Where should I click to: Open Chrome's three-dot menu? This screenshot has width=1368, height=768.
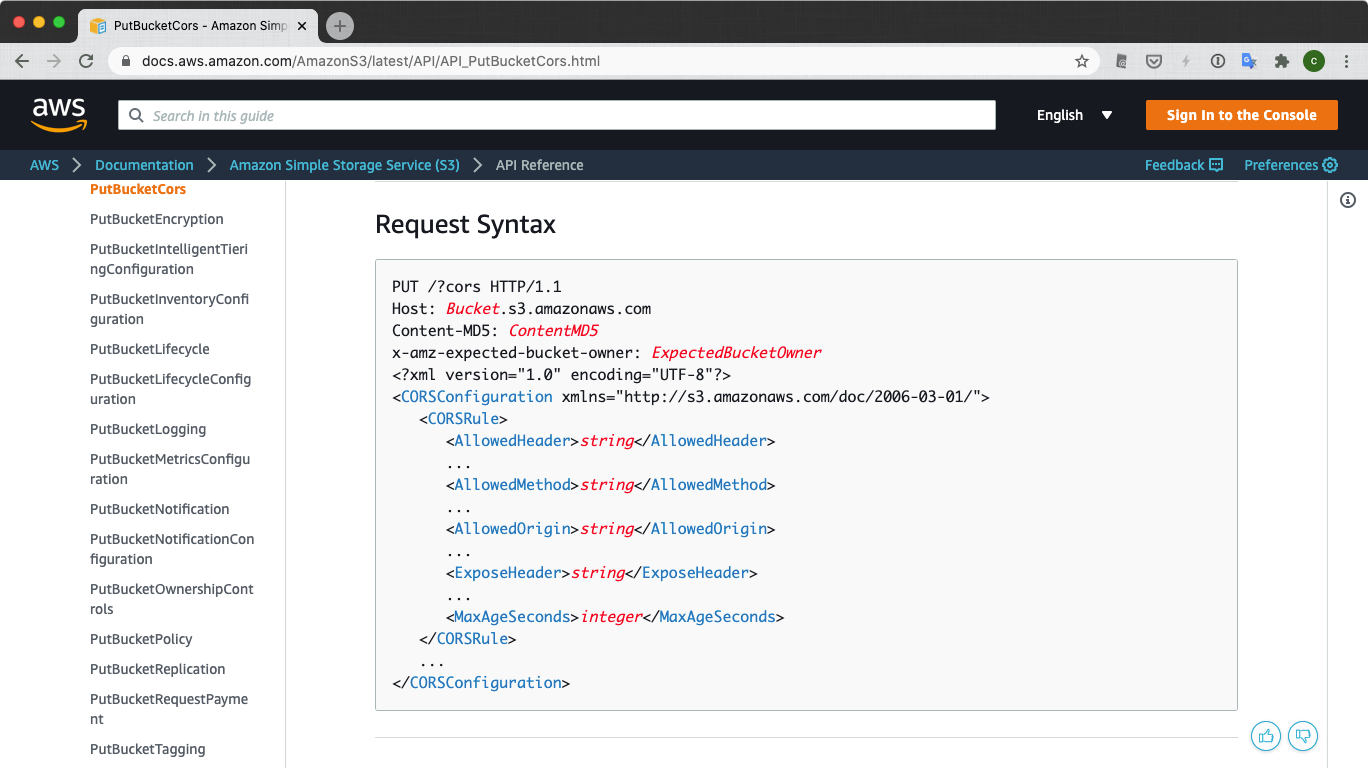tap(1347, 61)
